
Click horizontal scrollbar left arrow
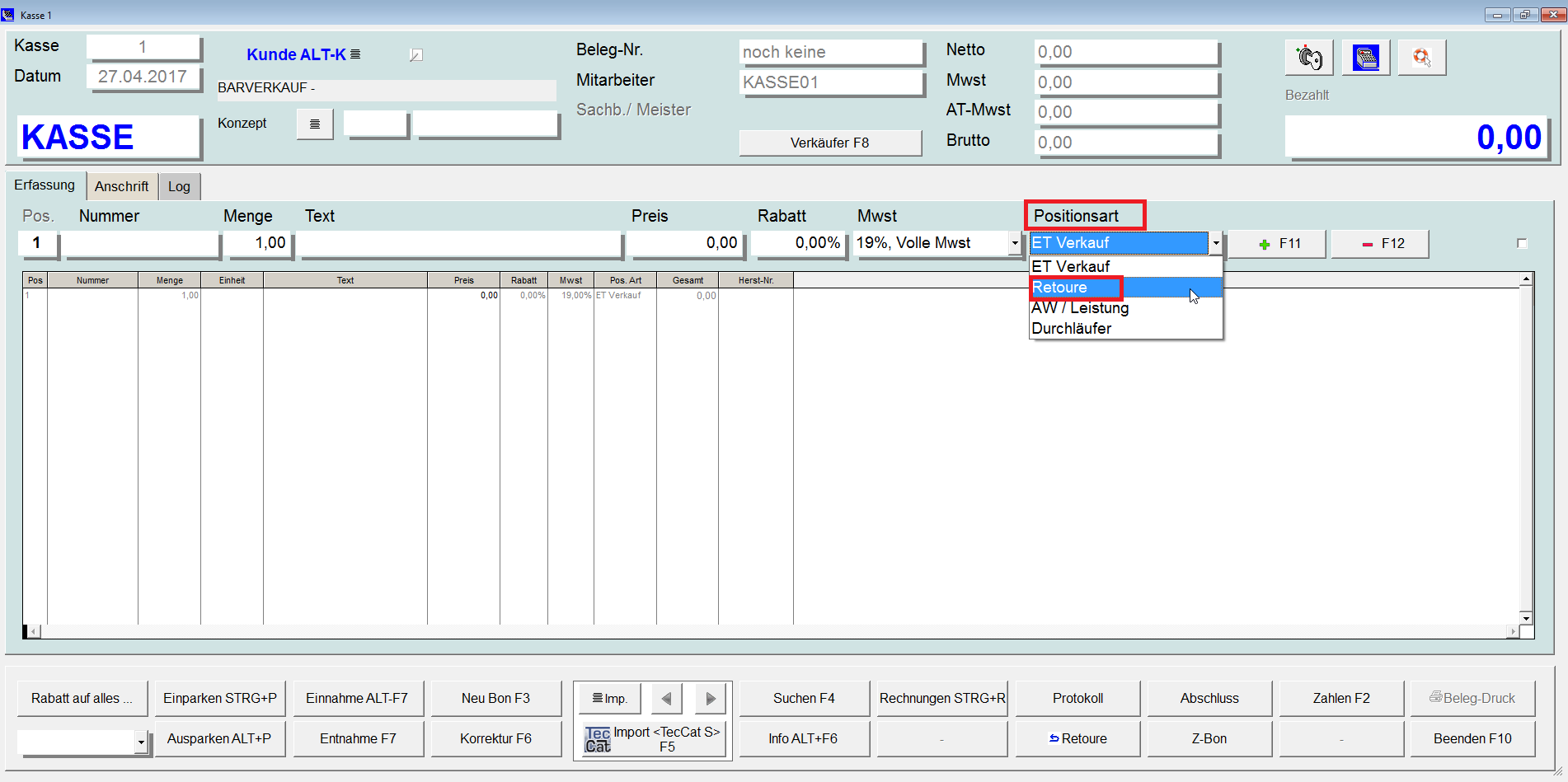pyautogui.click(x=34, y=632)
